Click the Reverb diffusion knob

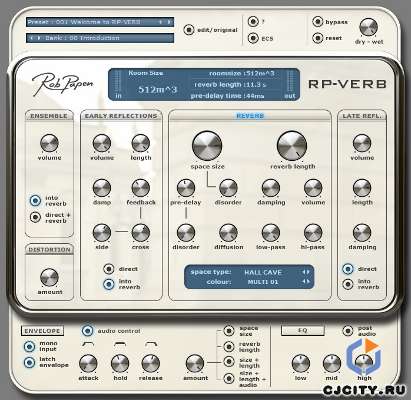tap(228, 233)
